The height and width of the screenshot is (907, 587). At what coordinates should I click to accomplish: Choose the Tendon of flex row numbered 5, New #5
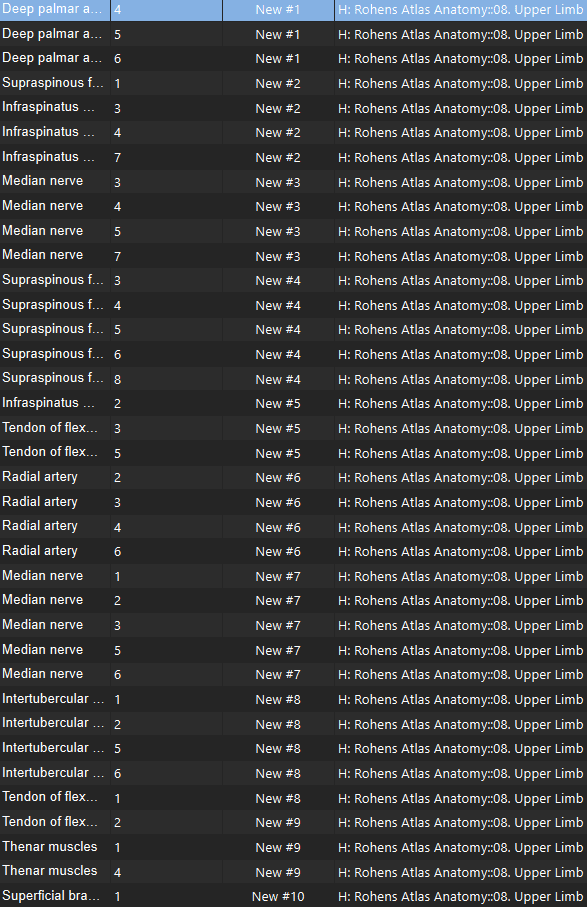coord(293,453)
